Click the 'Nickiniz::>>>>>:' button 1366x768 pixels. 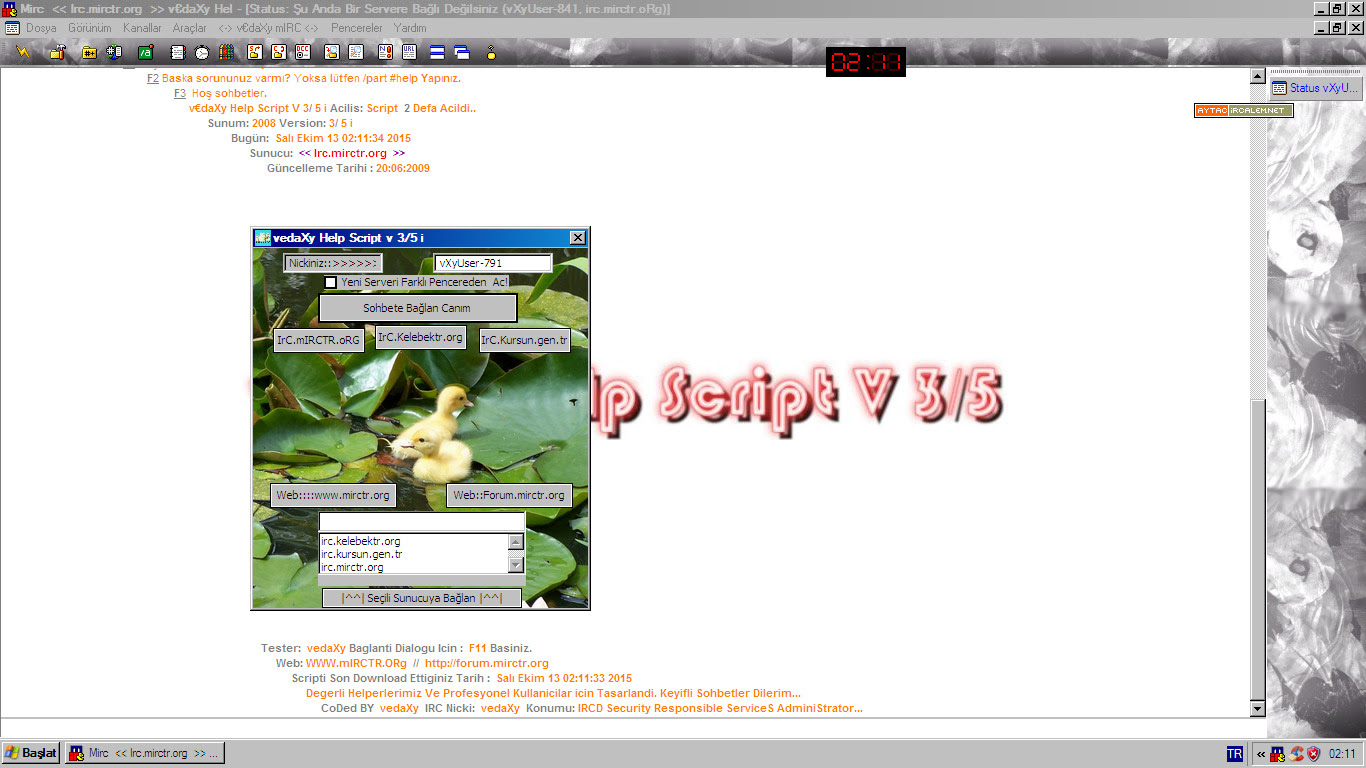[333, 263]
